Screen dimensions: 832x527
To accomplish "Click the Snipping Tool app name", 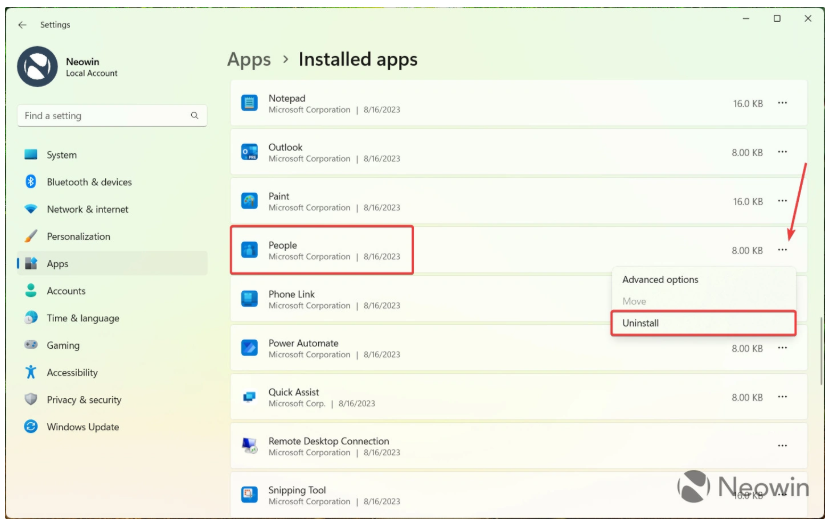I will point(297,490).
